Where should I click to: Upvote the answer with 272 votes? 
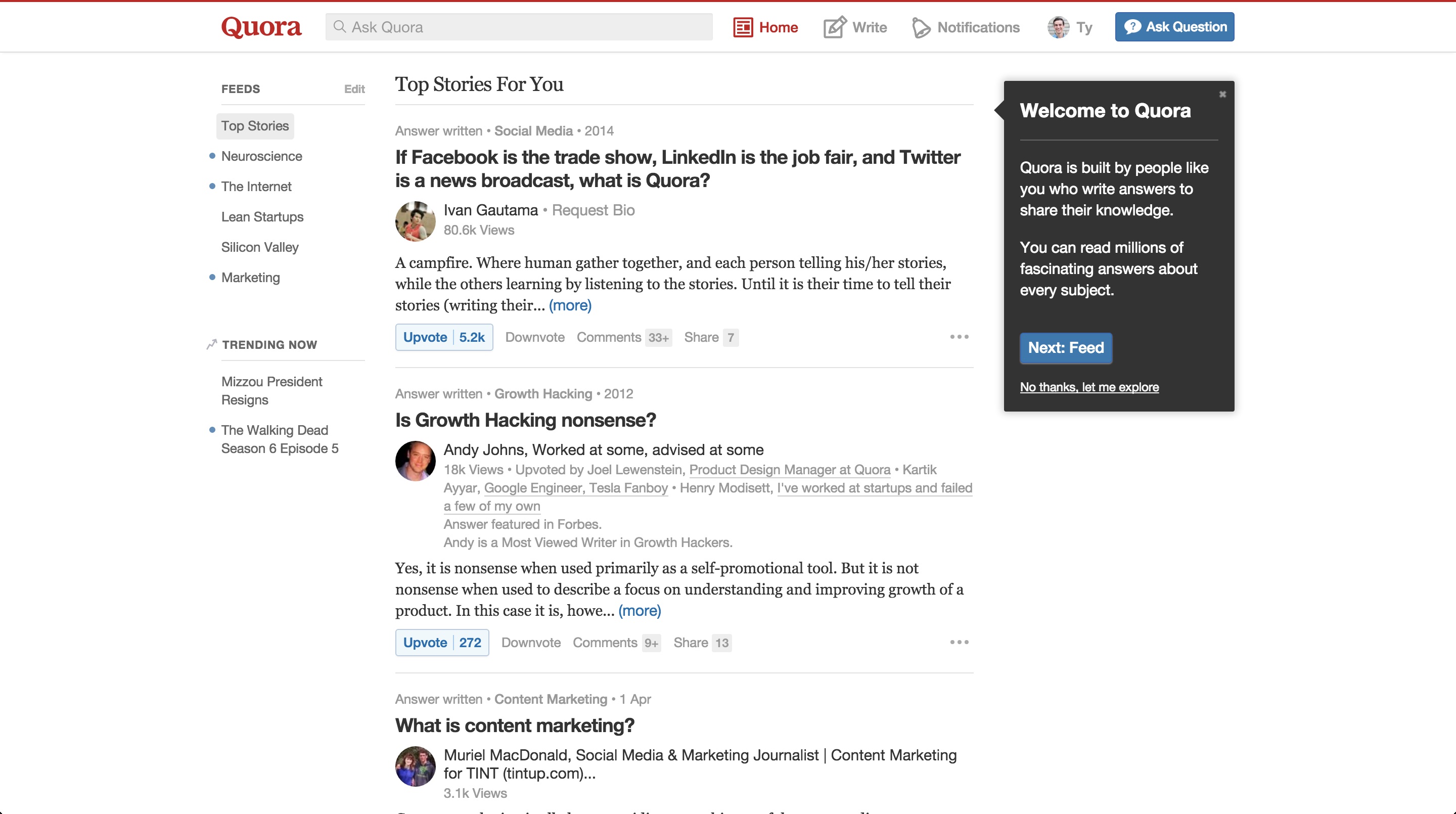[442, 643]
